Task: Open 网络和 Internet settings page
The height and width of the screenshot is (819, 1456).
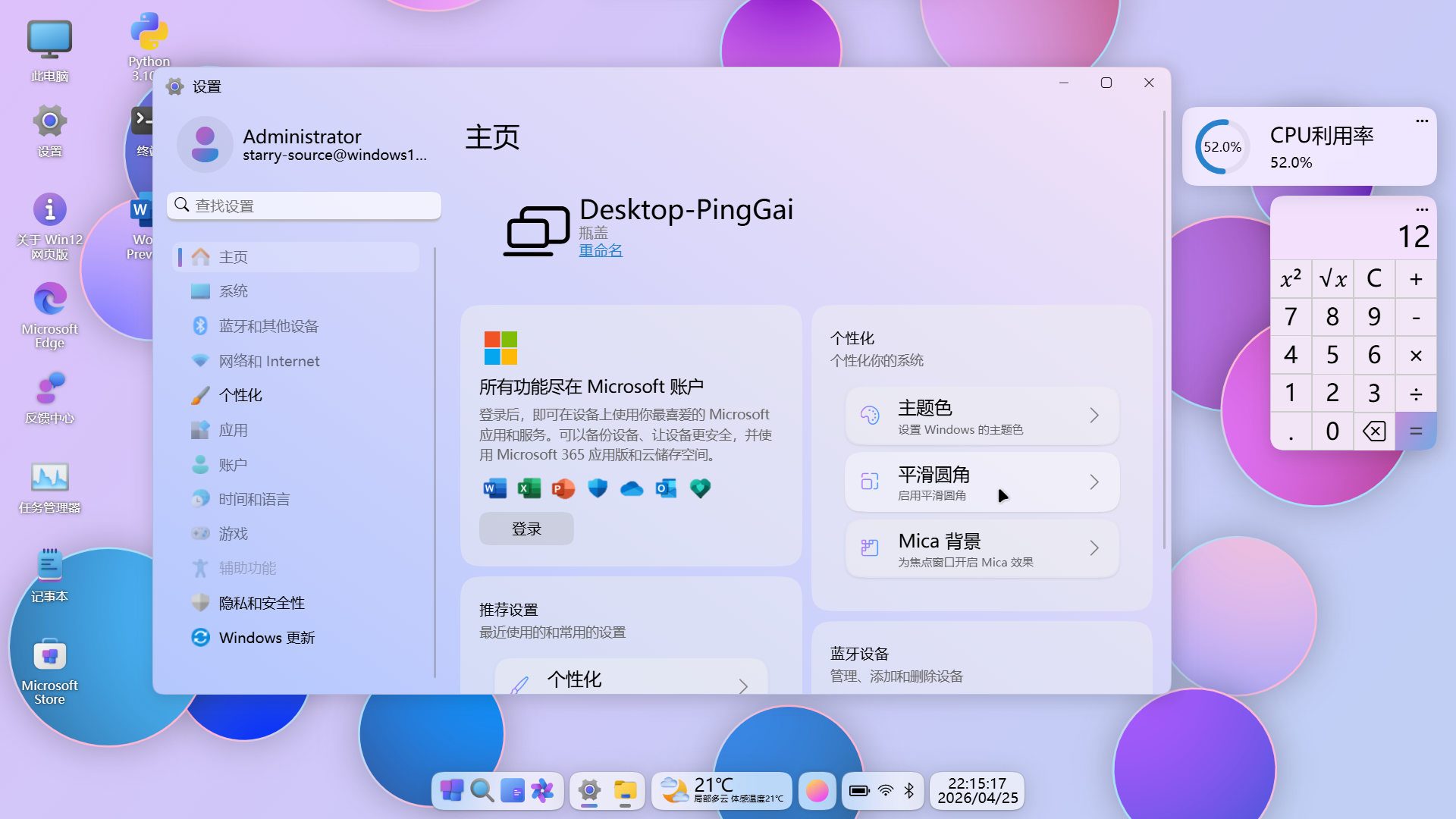Action: [297, 361]
